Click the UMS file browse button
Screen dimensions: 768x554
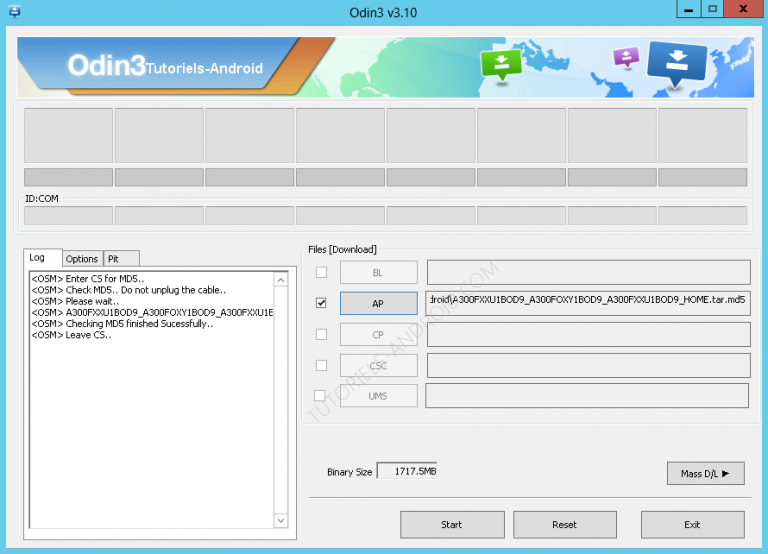pyautogui.click(x=379, y=396)
